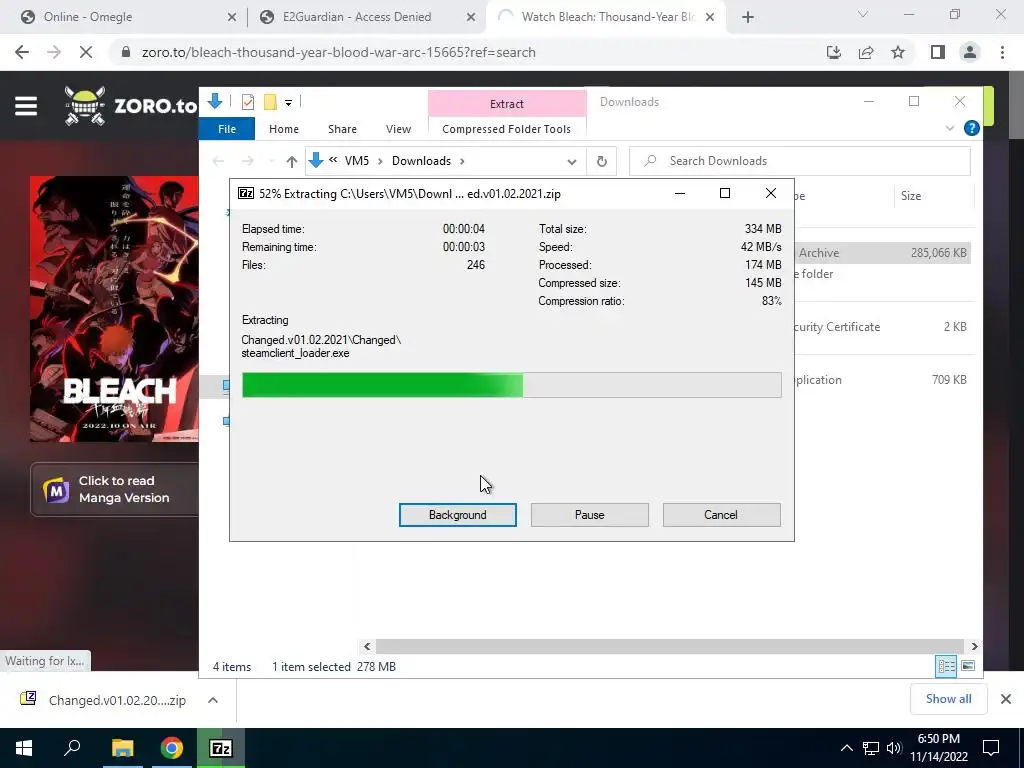The height and width of the screenshot is (768, 1024).
Task: Open Chrome three-dot menu
Action: pyautogui.click(x=1002, y=52)
